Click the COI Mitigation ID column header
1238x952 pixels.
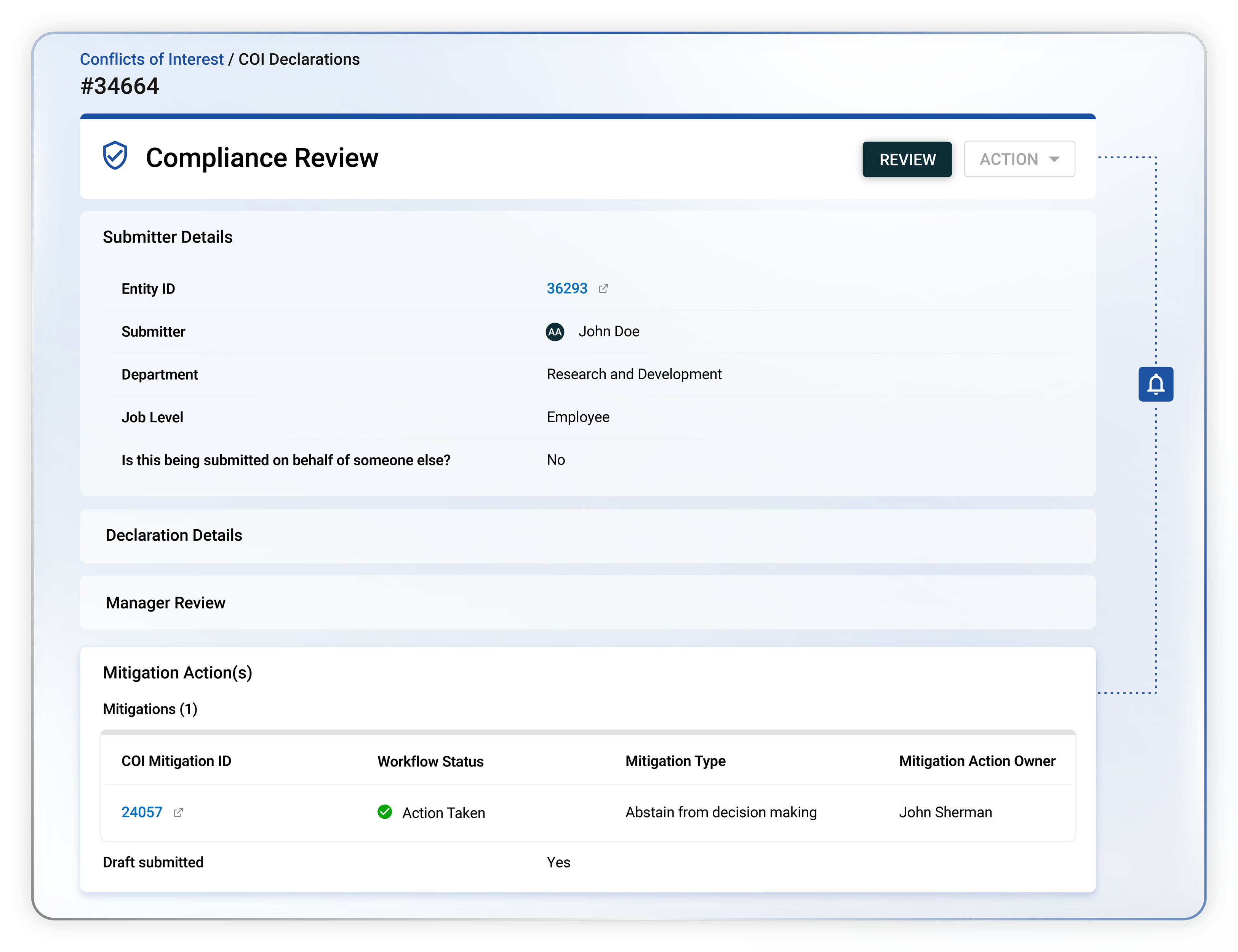tap(176, 761)
